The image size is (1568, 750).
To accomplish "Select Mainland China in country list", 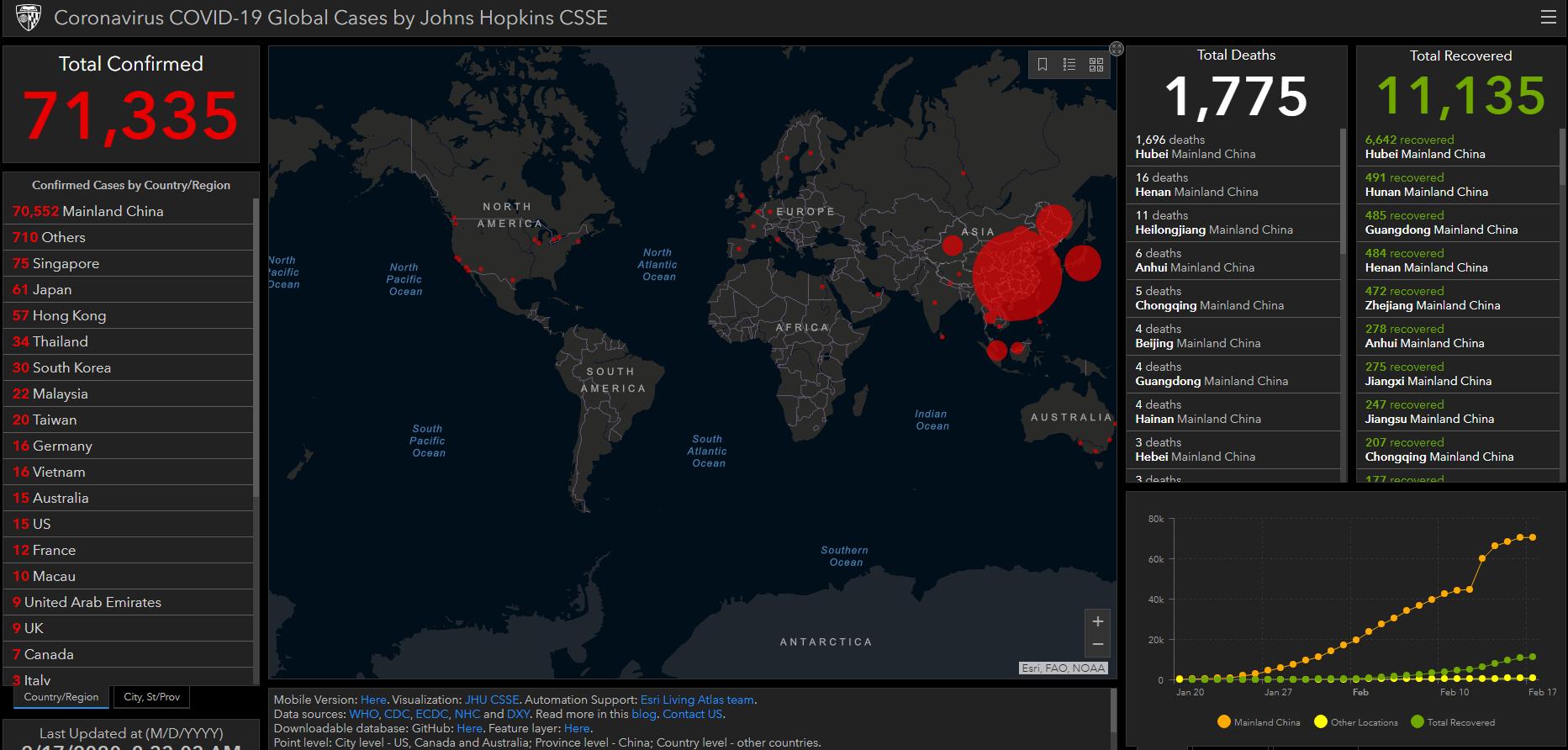I will coord(128,211).
